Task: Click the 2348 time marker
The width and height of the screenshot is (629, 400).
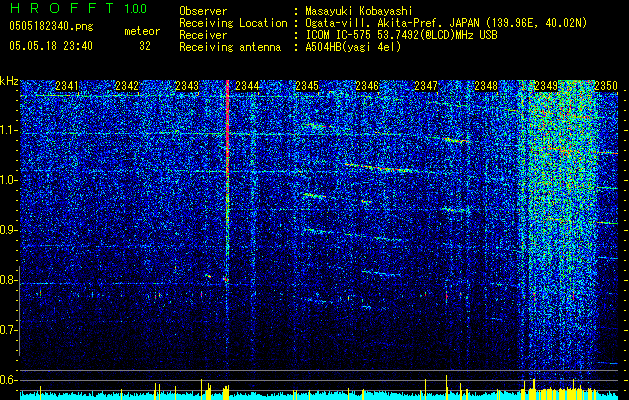Action: [x=486, y=86]
